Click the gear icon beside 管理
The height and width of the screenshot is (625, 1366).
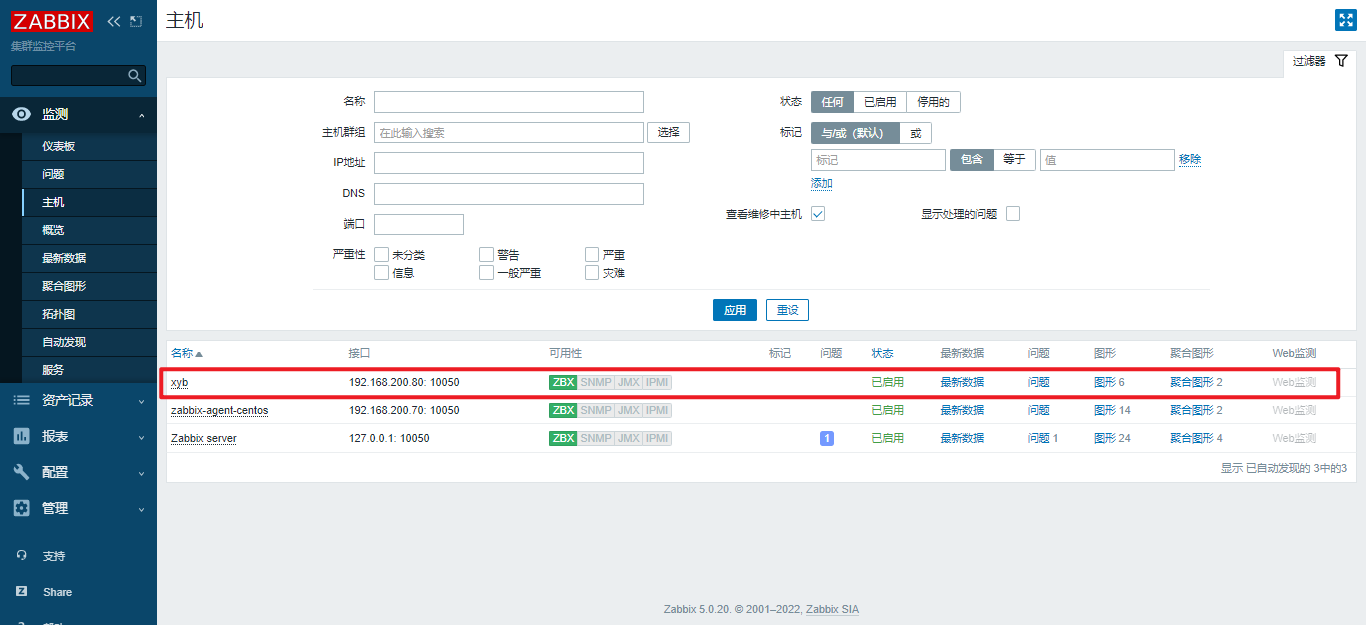point(21,508)
